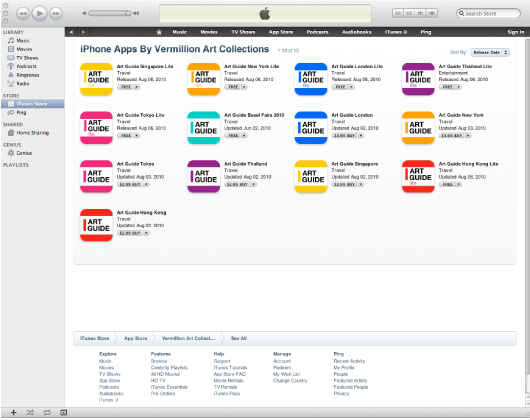530x420 pixels.
Task: Open the Audiobooks store tab
Action: (x=357, y=32)
